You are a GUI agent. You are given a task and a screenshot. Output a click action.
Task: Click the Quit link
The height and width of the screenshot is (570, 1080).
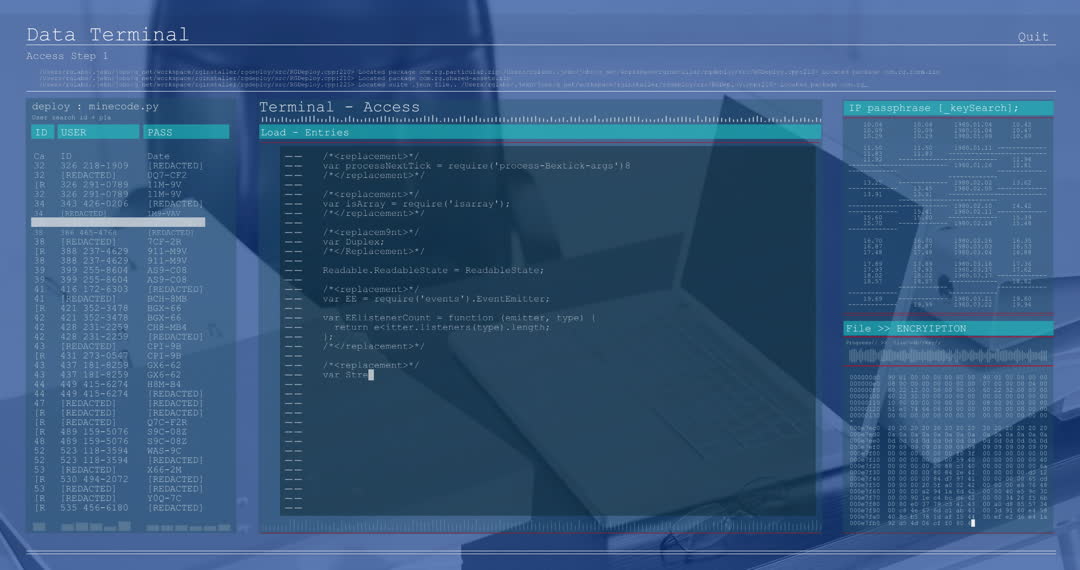coord(1033,37)
